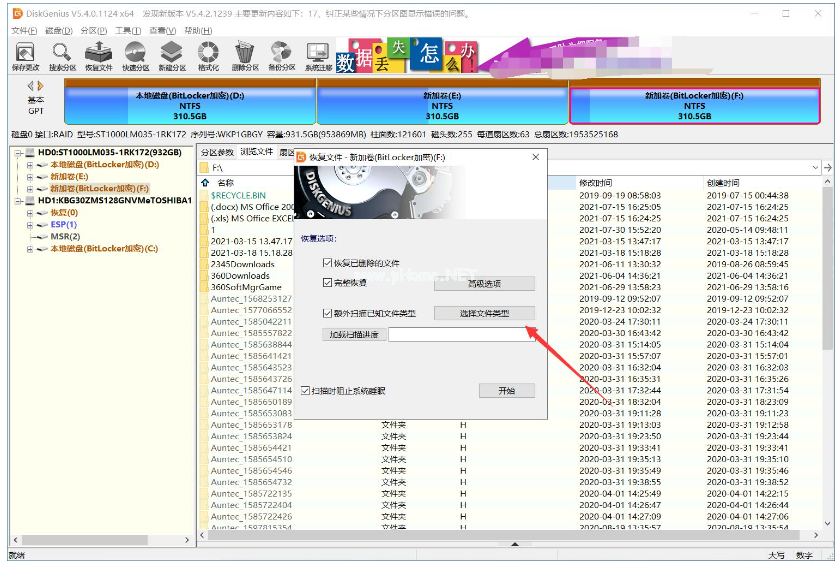Image resolution: width=840 pixels, height=567 pixels.
Task: Uncheck 恢复已删除的文件 checkbox
Action: 328,263
